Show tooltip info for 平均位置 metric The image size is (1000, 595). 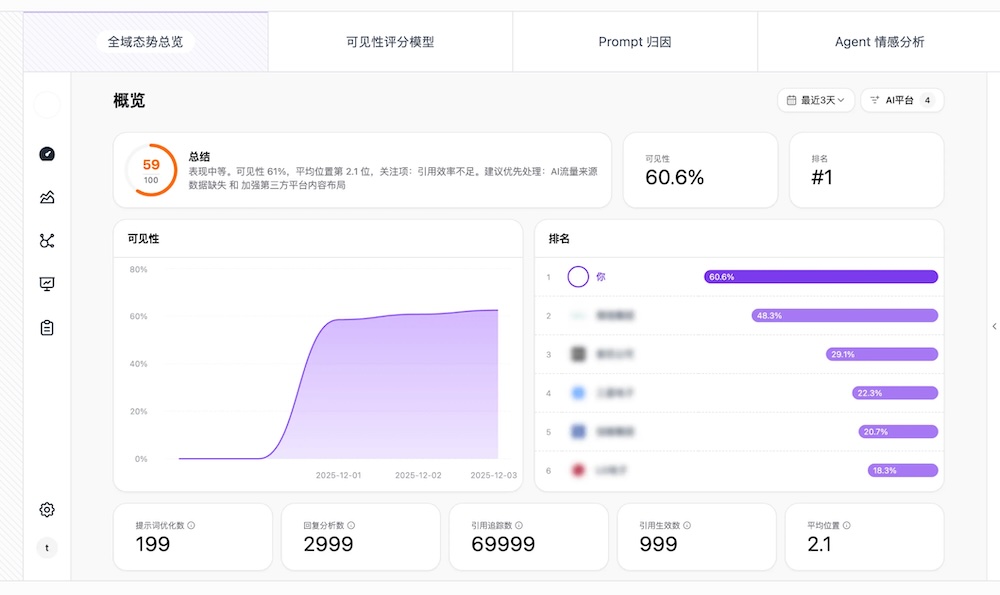[x=847, y=523]
